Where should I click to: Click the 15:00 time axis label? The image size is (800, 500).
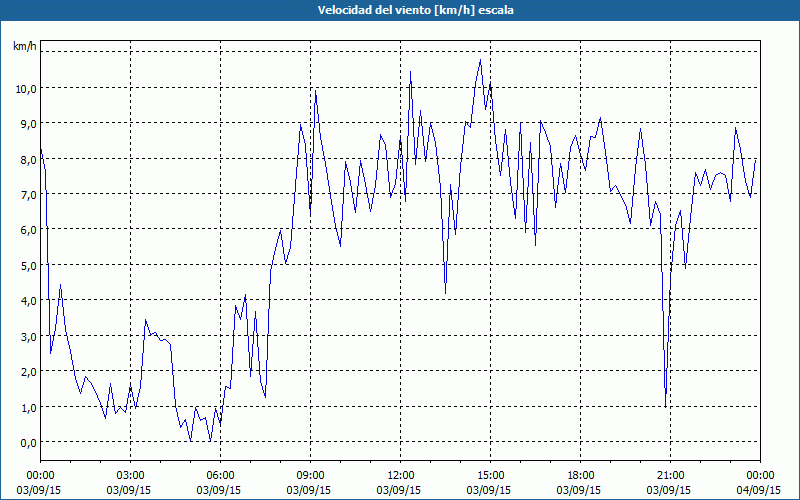490,476
